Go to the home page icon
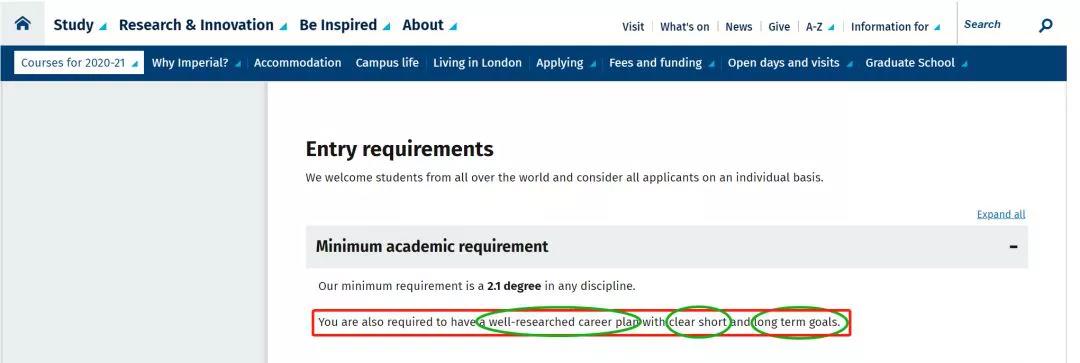This screenshot has height=363, width=1080. [x=23, y=23]
